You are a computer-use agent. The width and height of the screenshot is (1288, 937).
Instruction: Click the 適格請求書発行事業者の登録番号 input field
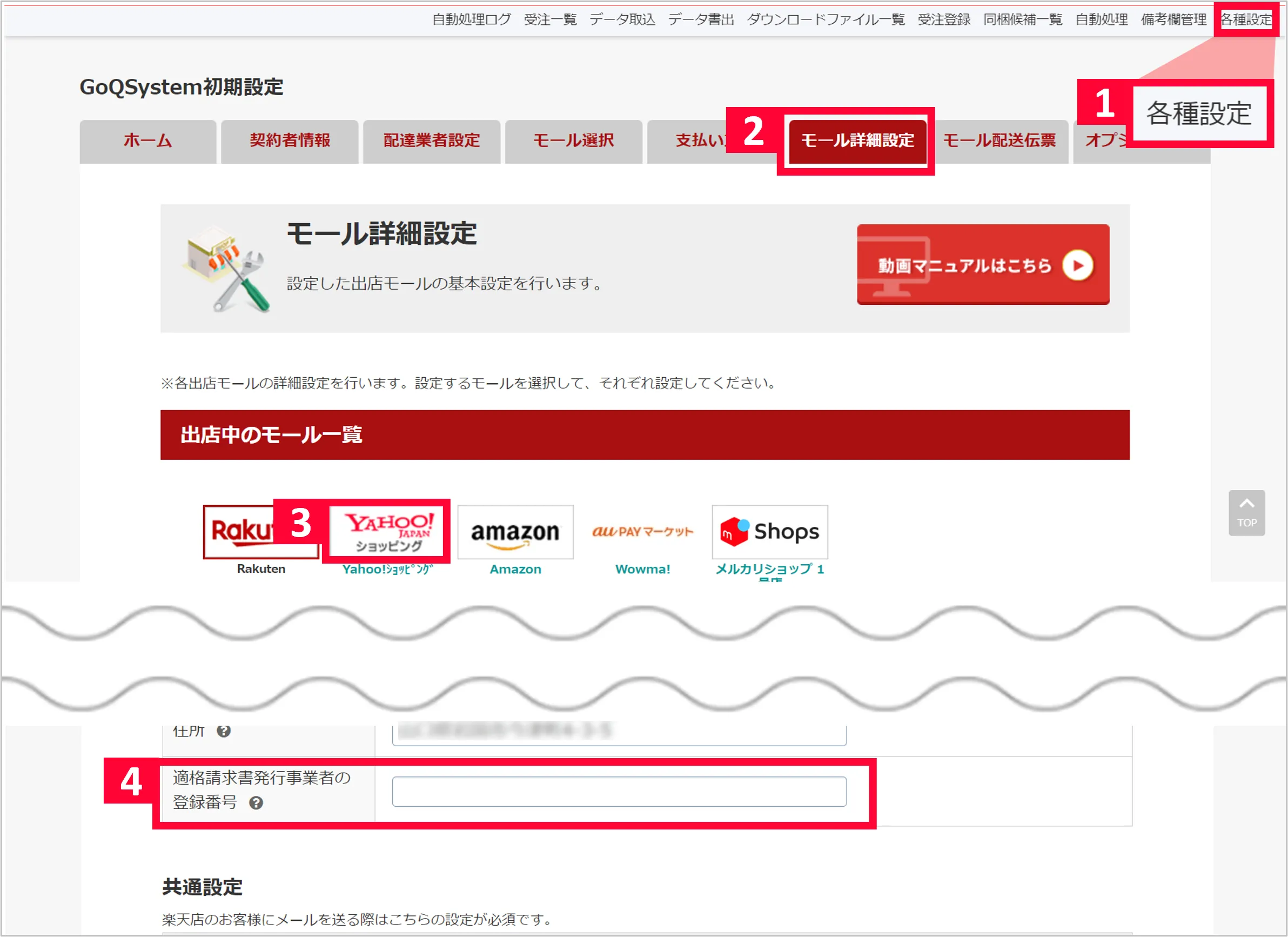(619, 792)
